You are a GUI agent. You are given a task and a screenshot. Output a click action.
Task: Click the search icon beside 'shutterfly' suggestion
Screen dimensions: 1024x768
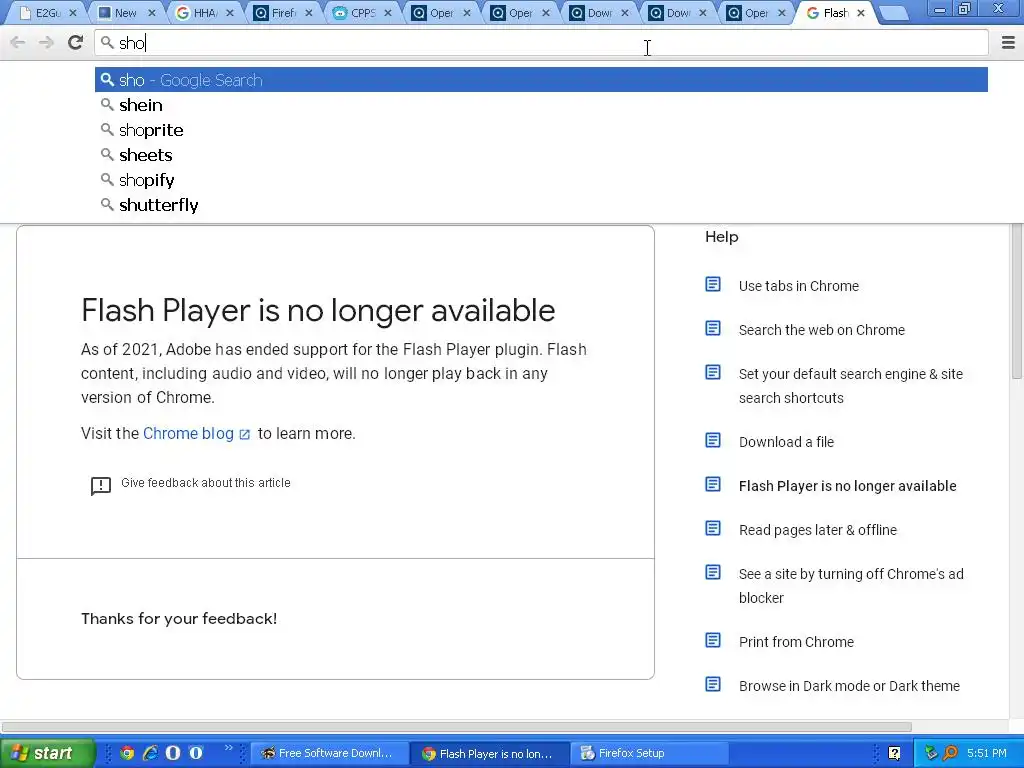tap(107, 204)
